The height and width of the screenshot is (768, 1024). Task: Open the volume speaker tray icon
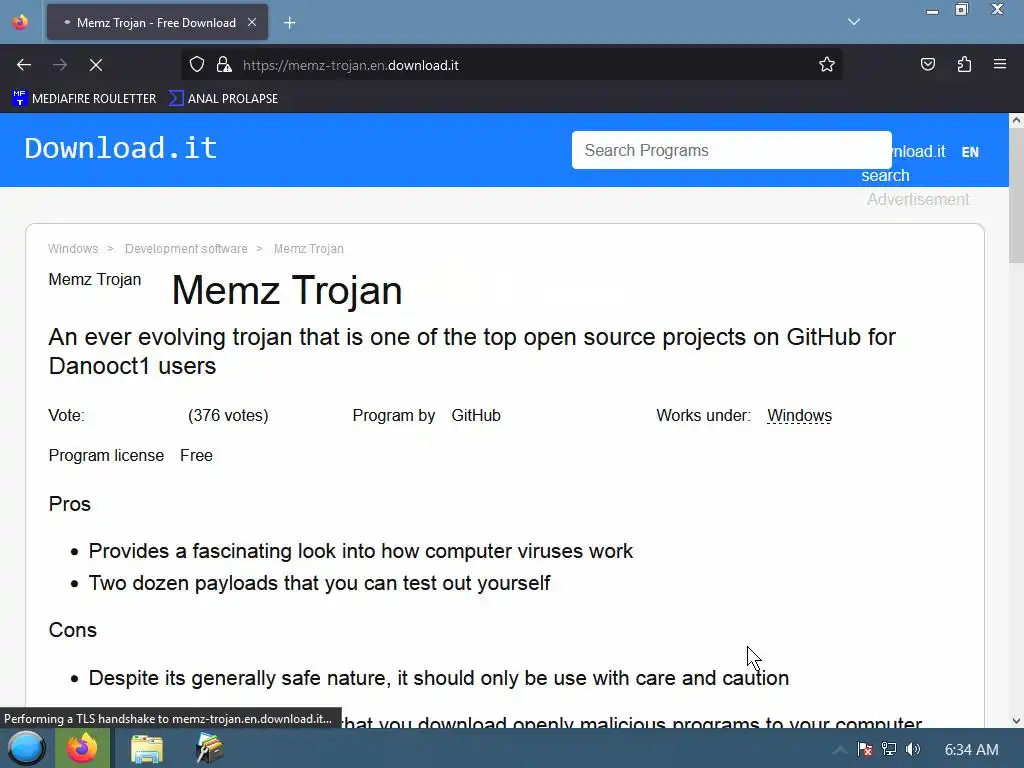point(913,750)
